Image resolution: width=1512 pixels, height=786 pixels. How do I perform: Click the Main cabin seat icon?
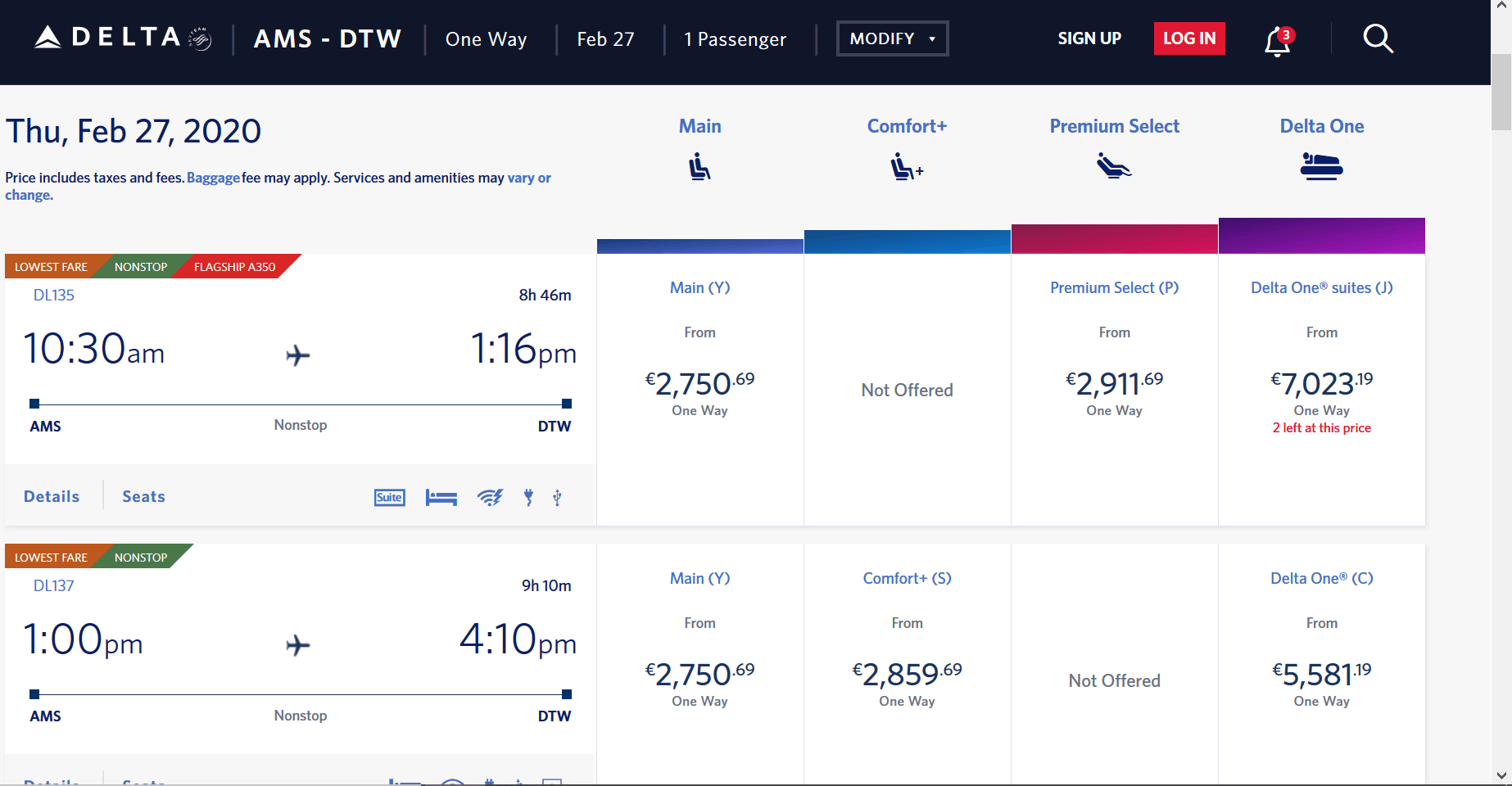[699, 167]
